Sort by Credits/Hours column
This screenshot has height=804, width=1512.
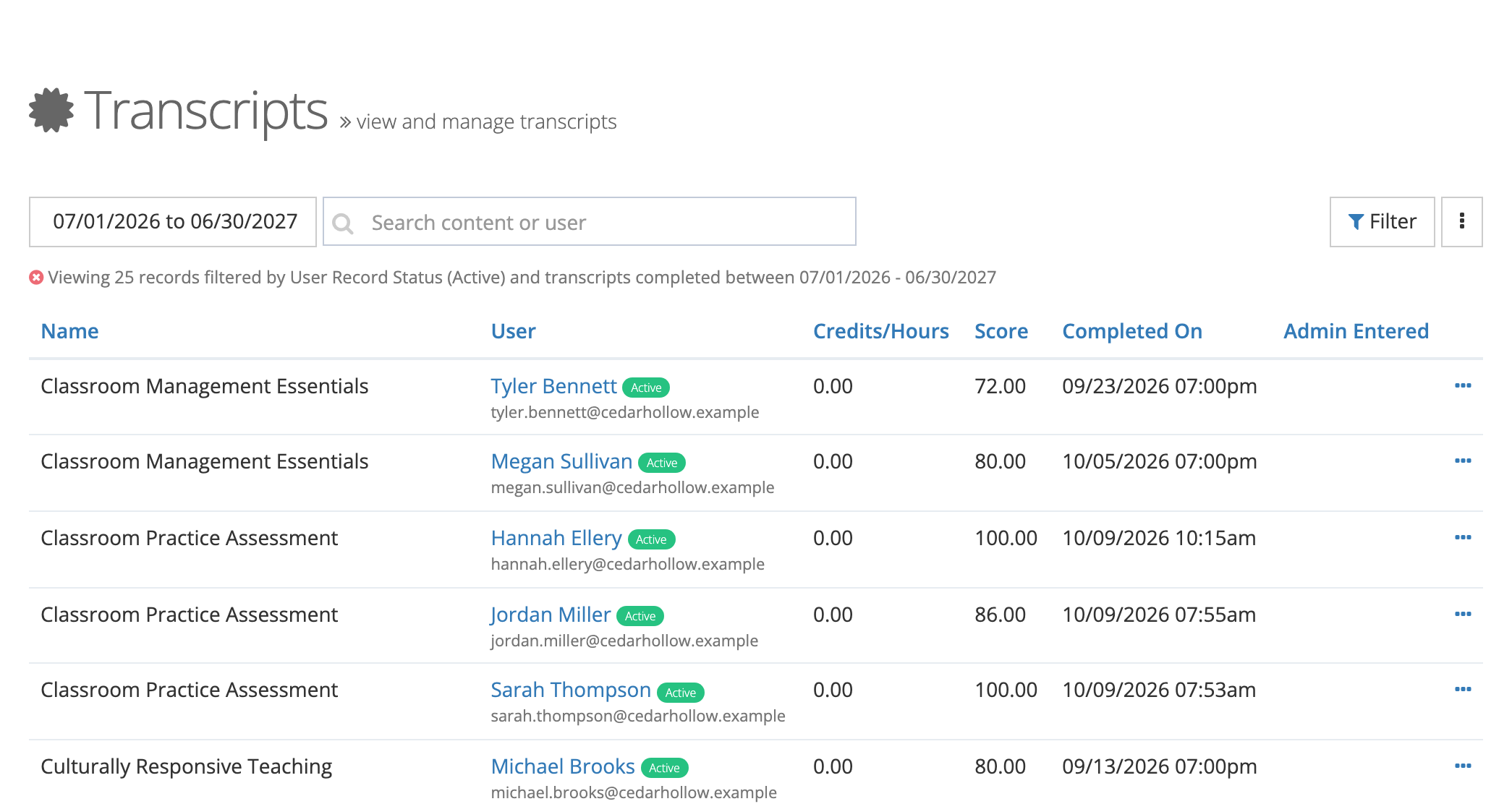click(880, 331)
